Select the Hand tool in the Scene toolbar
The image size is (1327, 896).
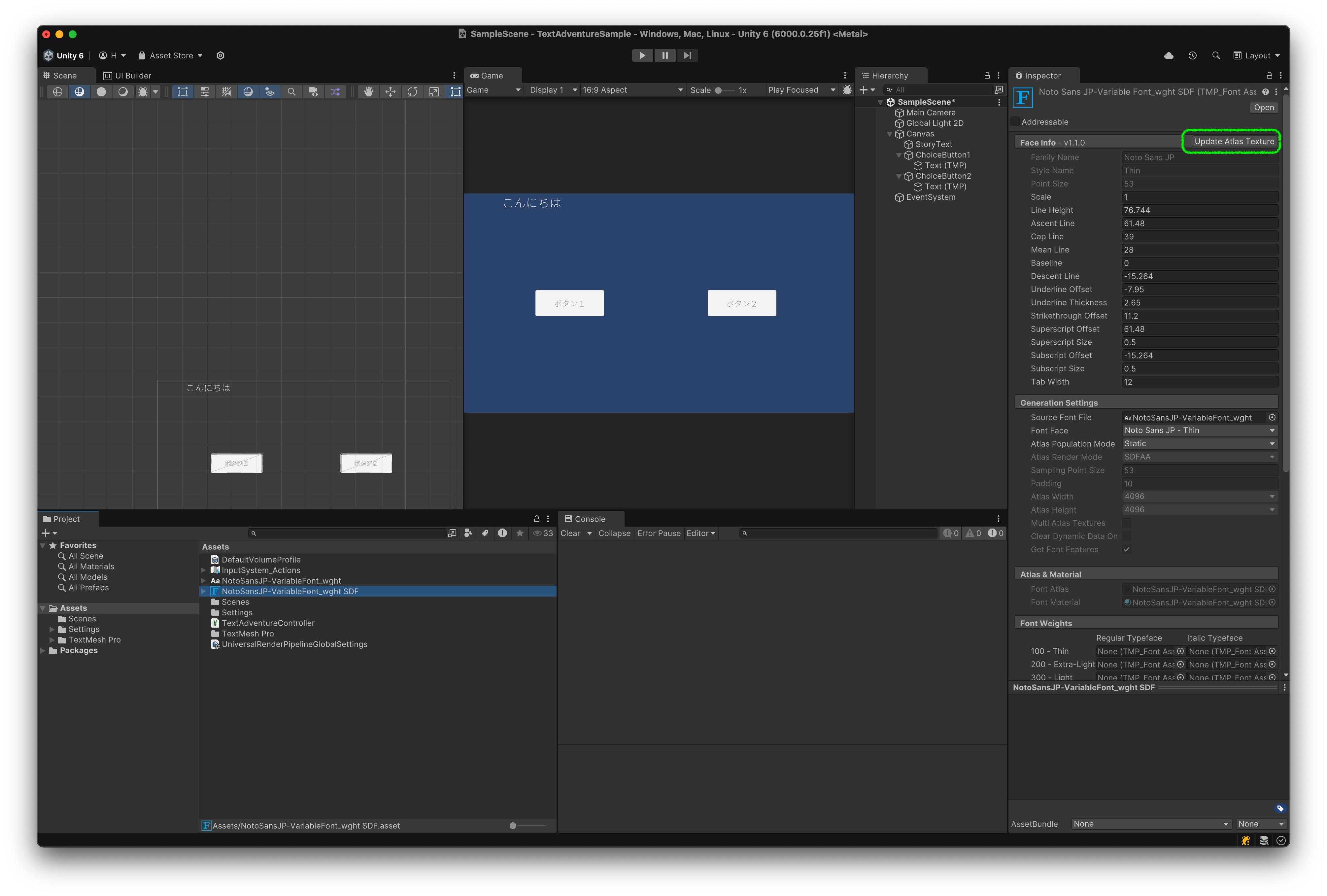click(369, 91)
